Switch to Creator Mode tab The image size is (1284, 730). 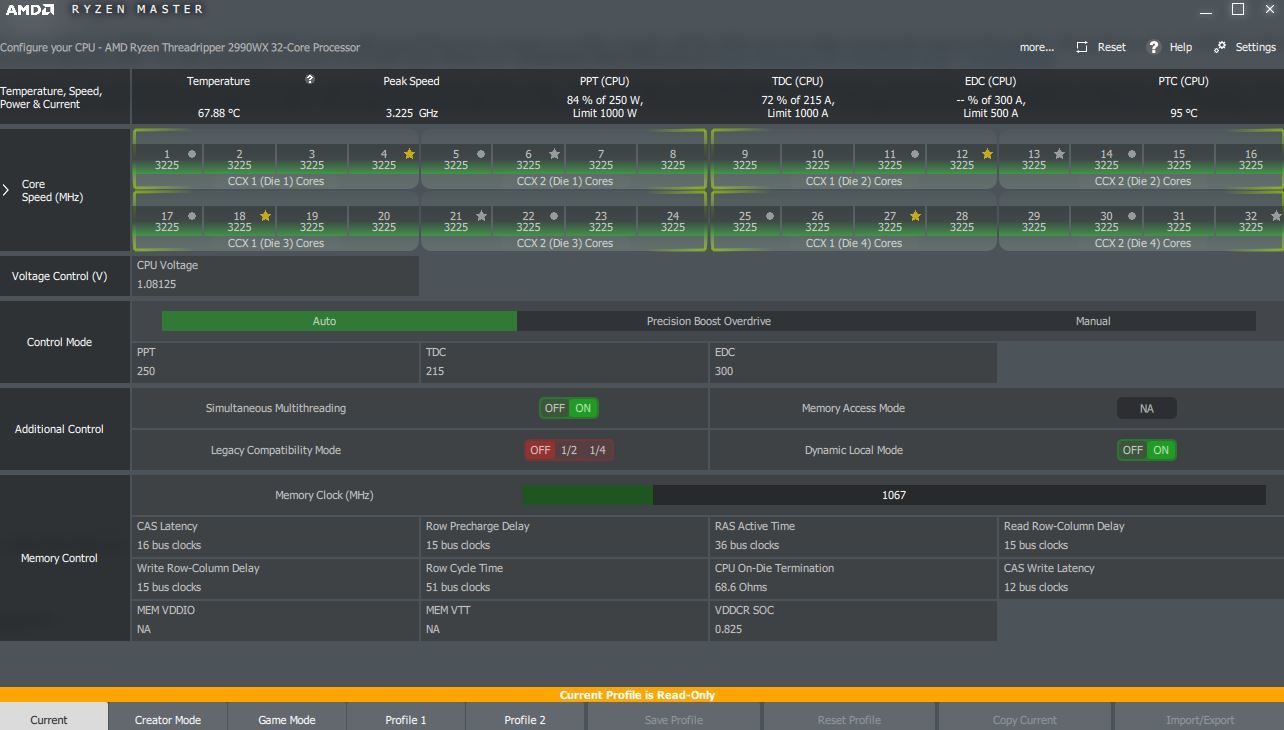tap(168, 719)
